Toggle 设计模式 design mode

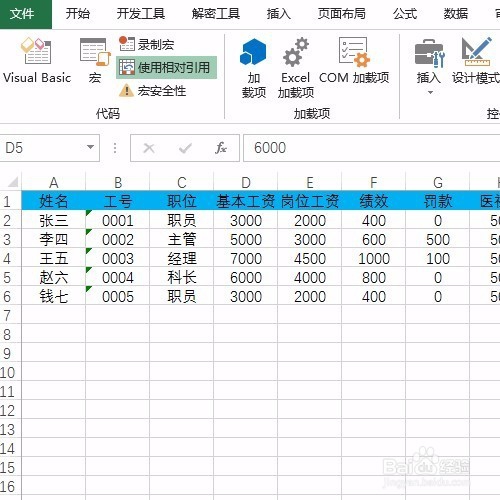(x=476, y=60)
